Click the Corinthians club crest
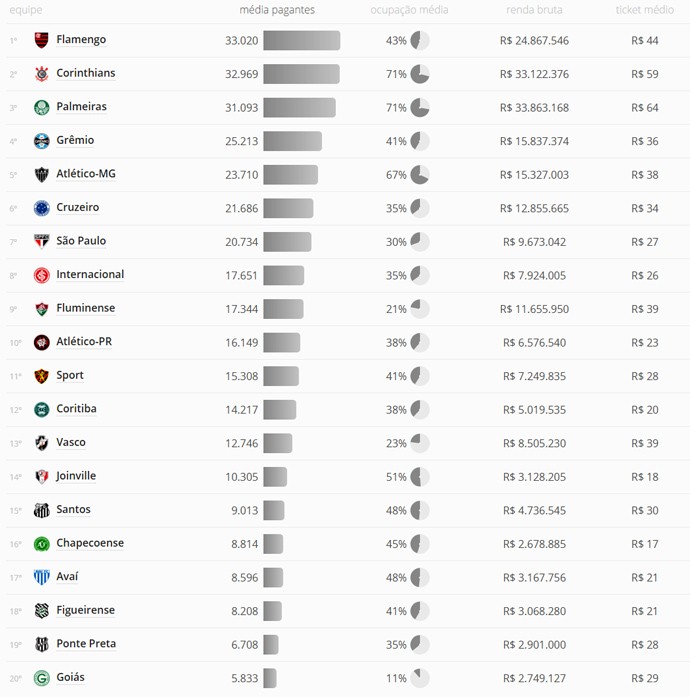The image size is (690, 697). (42, 74)
